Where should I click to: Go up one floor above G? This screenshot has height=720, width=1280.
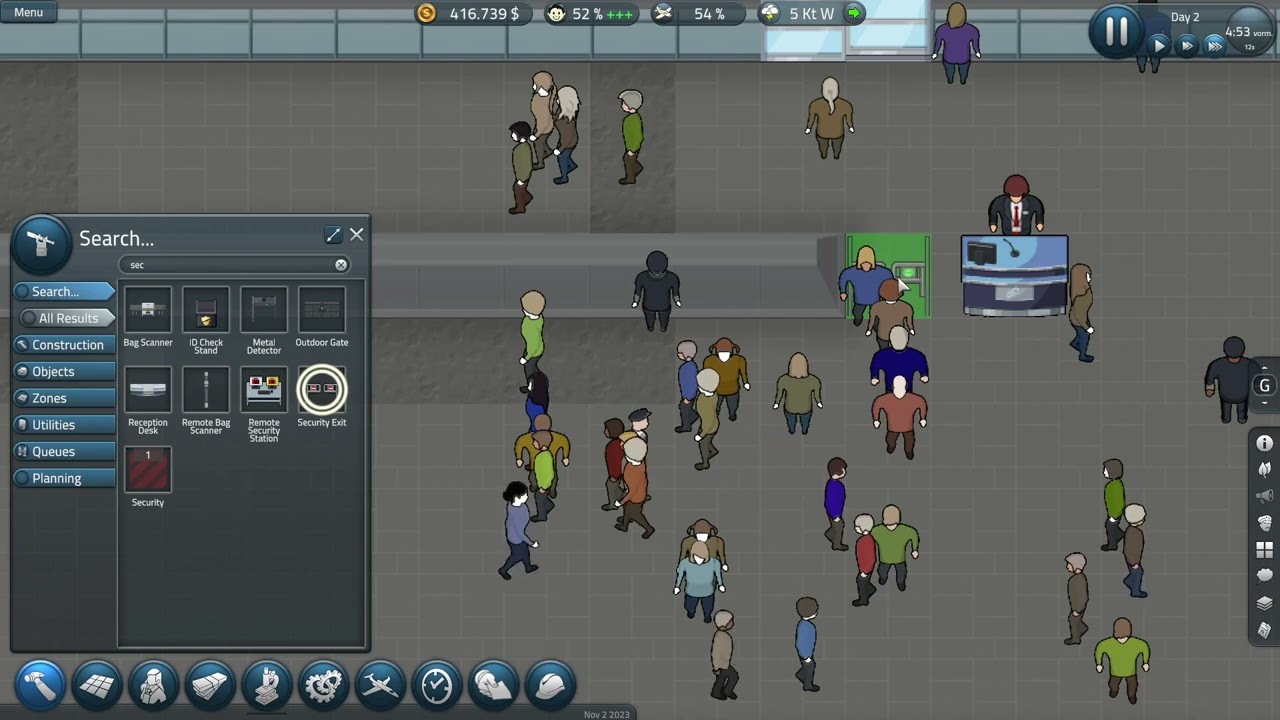1264,367
